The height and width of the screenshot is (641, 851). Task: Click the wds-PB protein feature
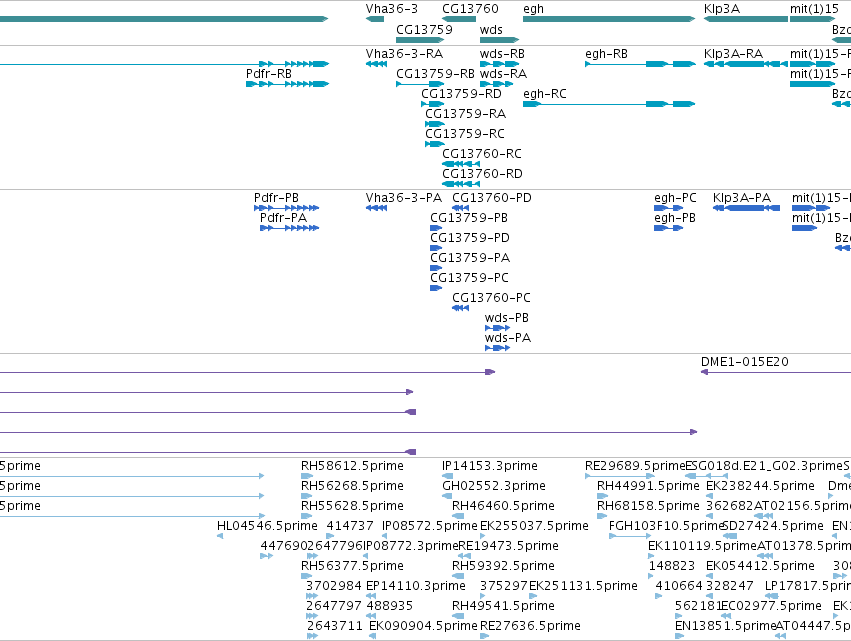click(498, 328)
